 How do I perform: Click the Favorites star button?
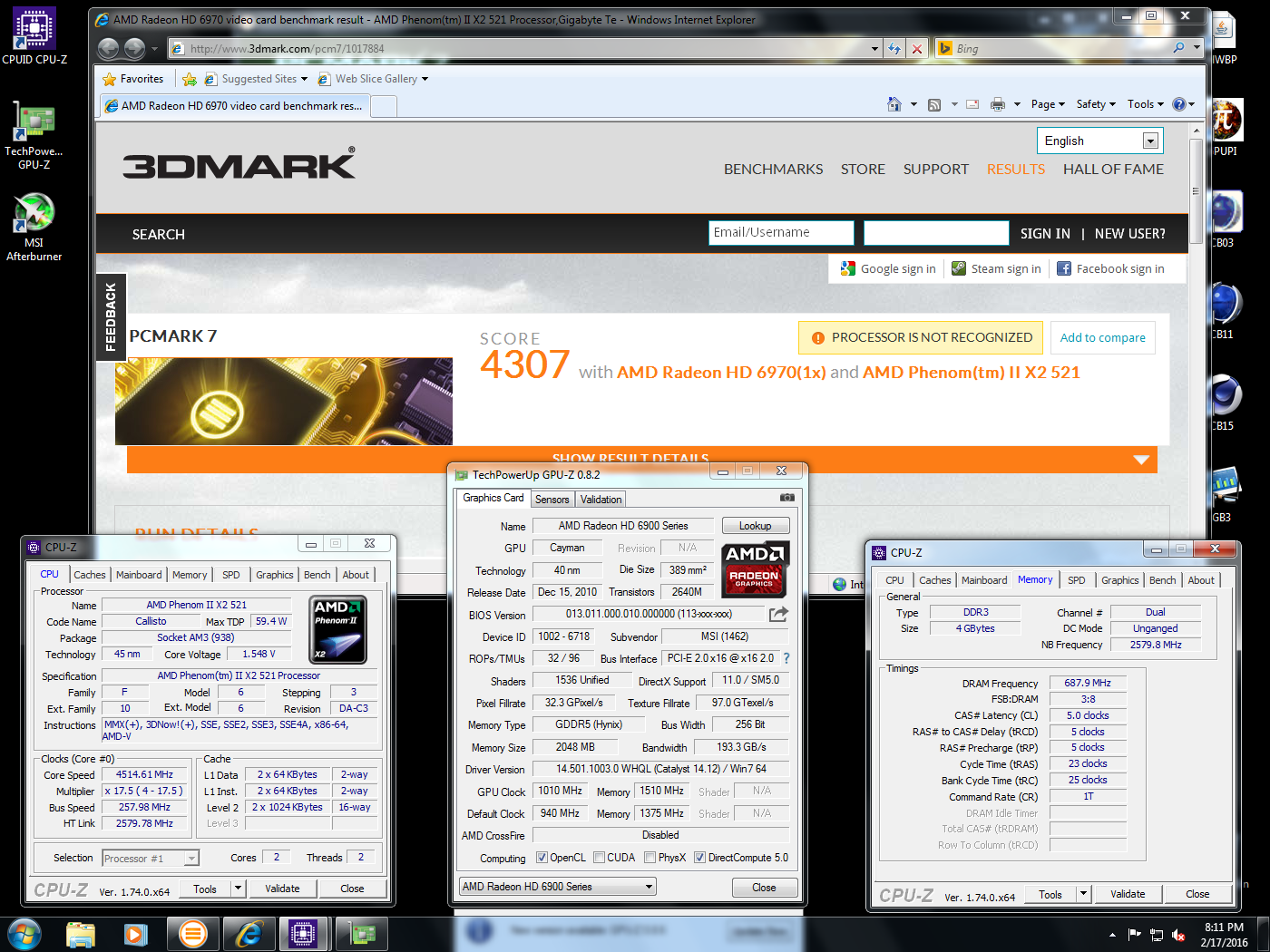pyautogui.click(x=133, y=79)
